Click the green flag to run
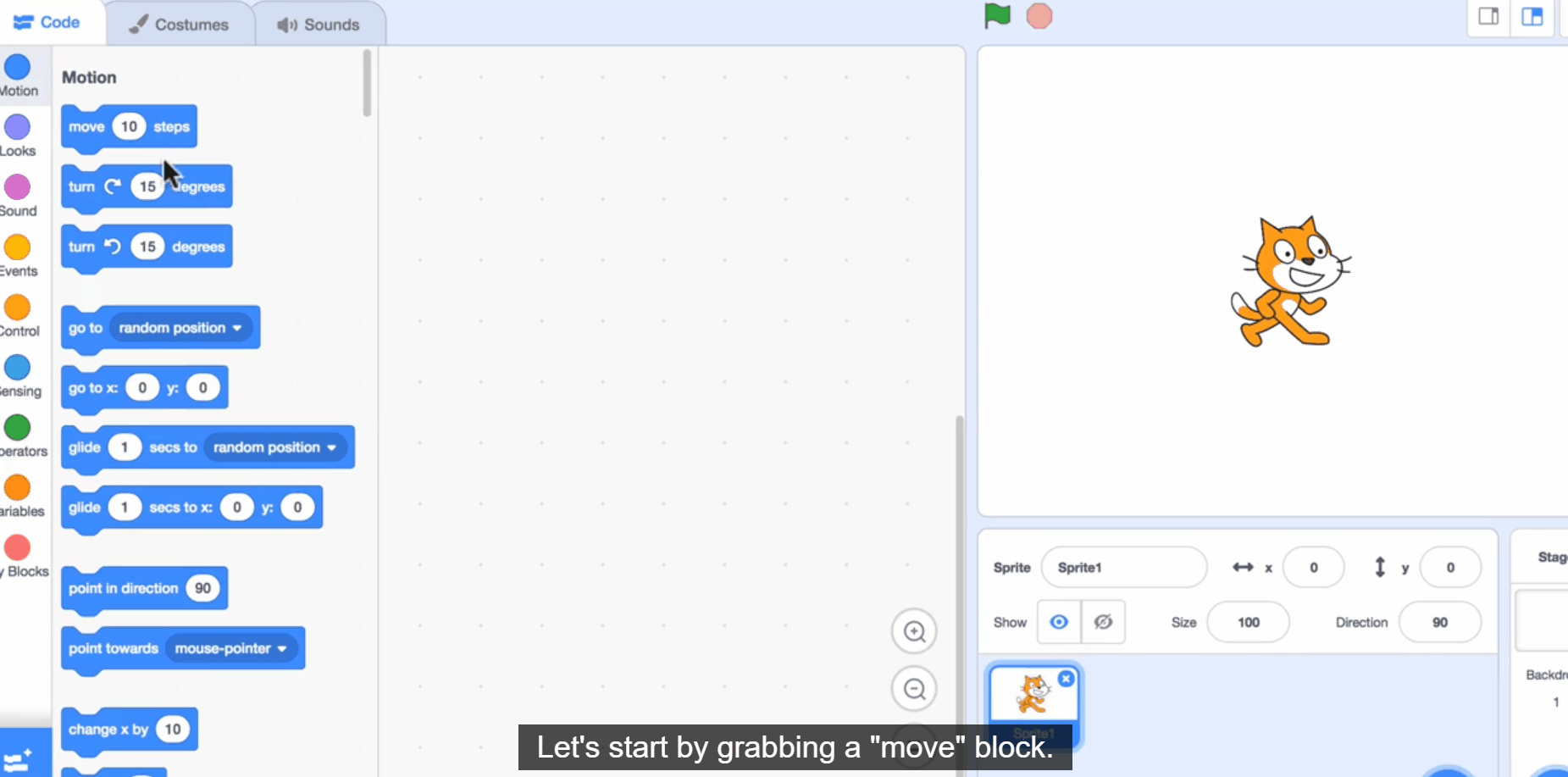The height and width of the screenshot is (777, 1568). tap(997, 16)
